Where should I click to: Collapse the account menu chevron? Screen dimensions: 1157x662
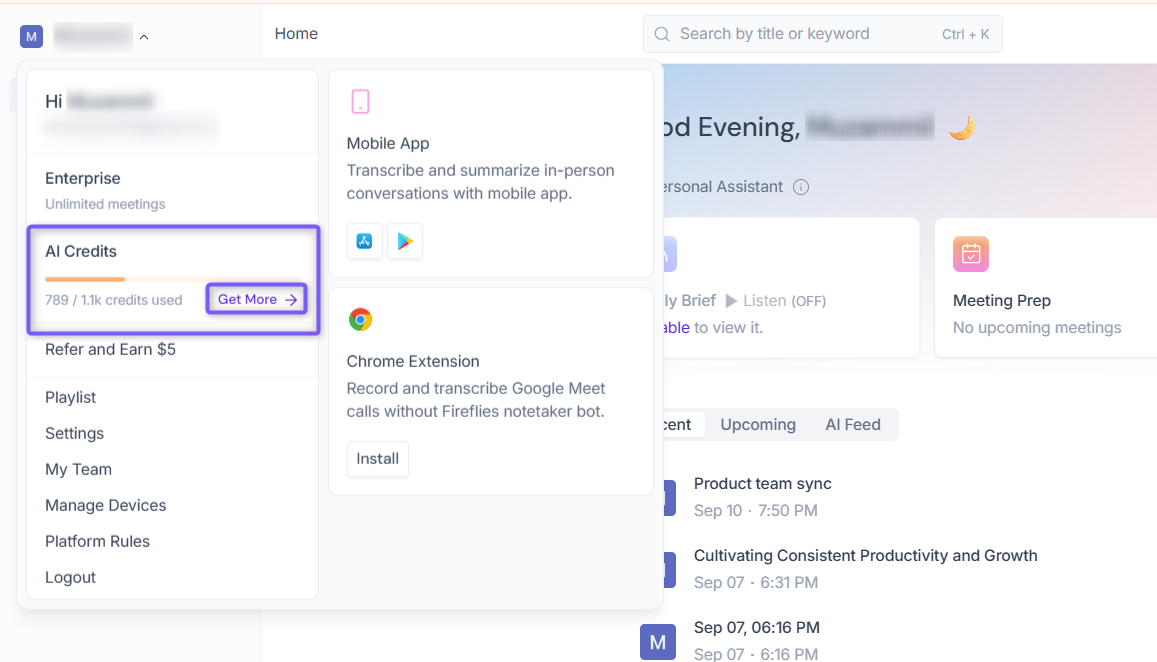144,37
